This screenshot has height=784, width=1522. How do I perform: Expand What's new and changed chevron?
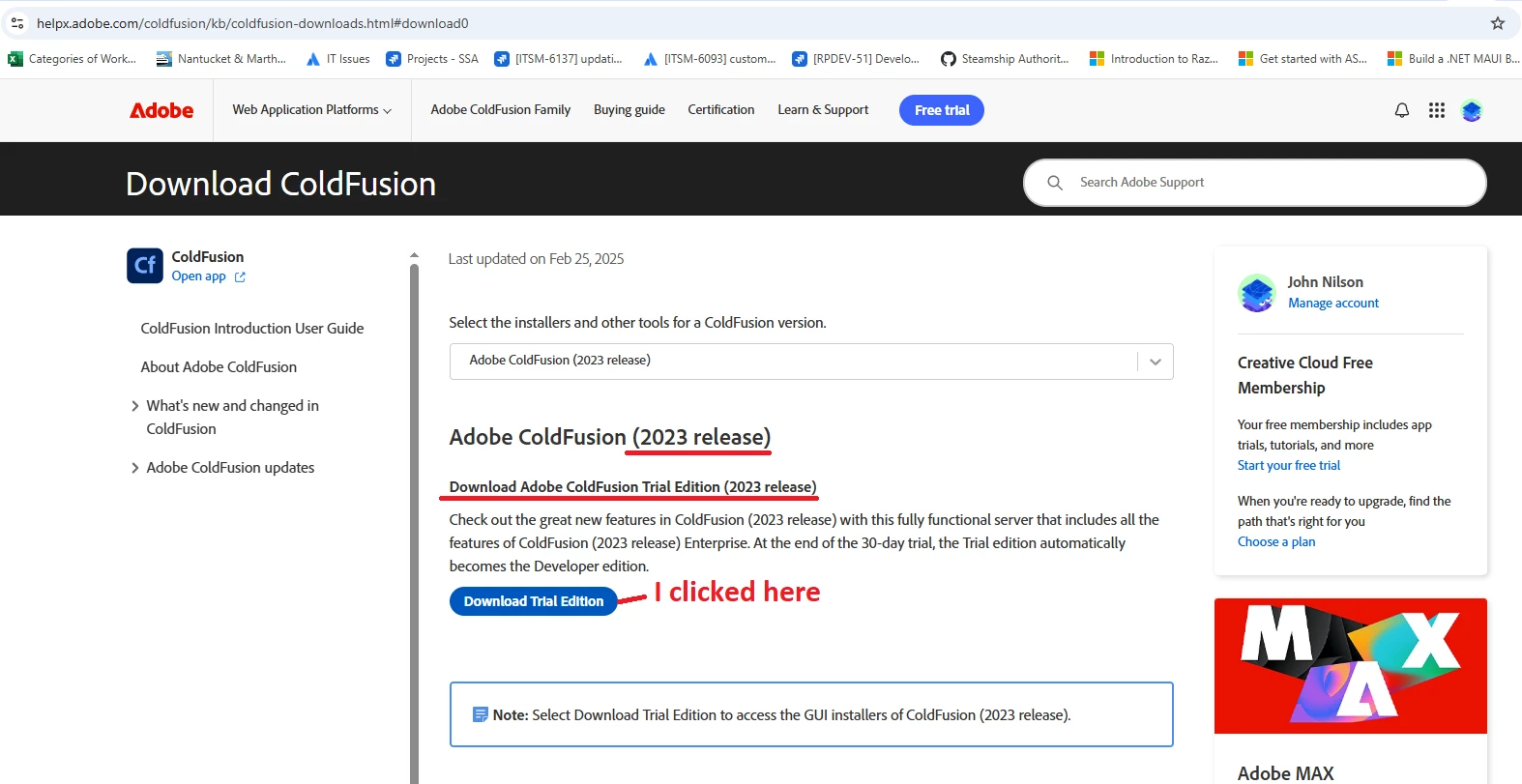tap(135, 406)
